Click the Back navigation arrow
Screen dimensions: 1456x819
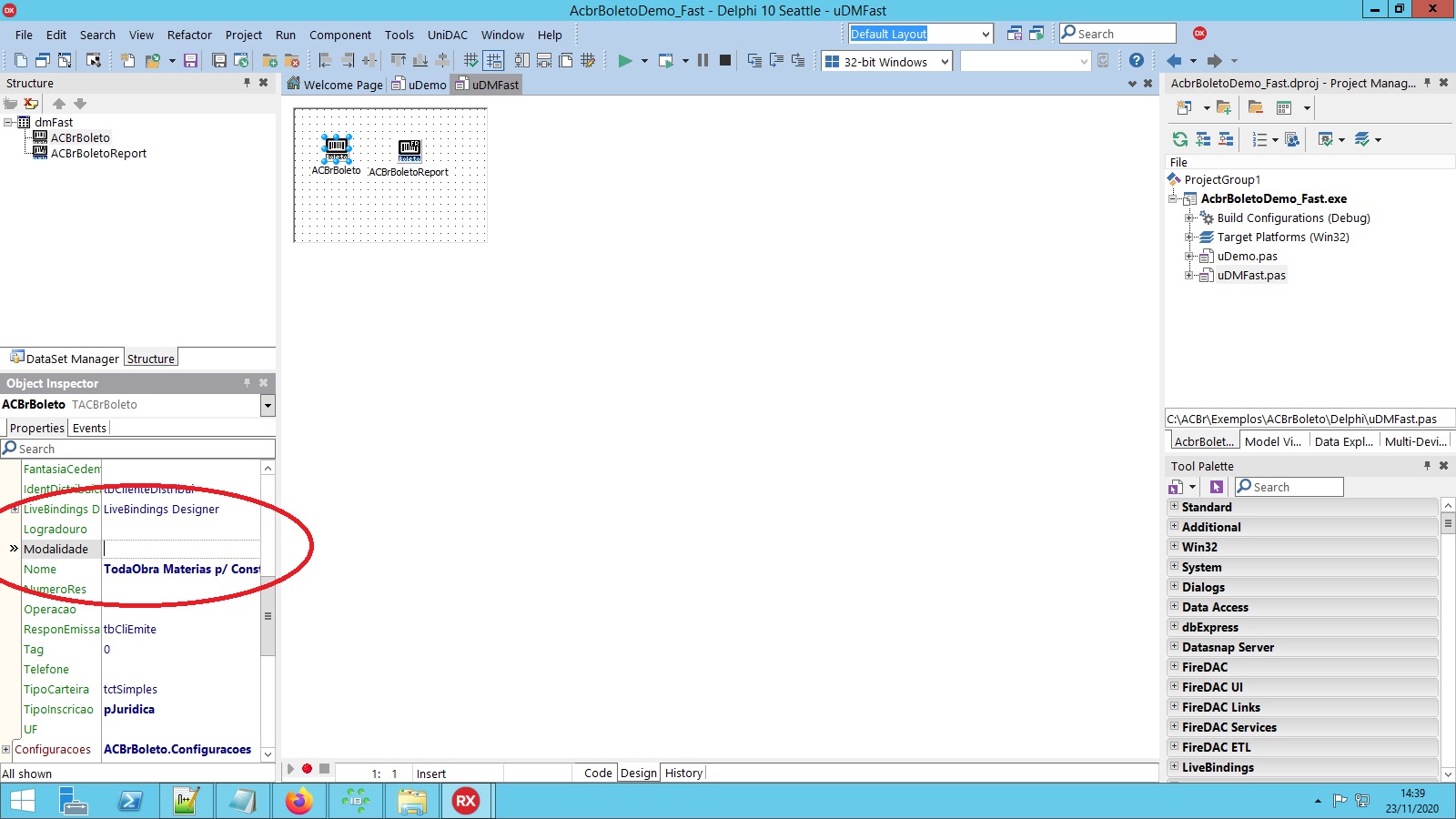click(x=1174, y=61)
